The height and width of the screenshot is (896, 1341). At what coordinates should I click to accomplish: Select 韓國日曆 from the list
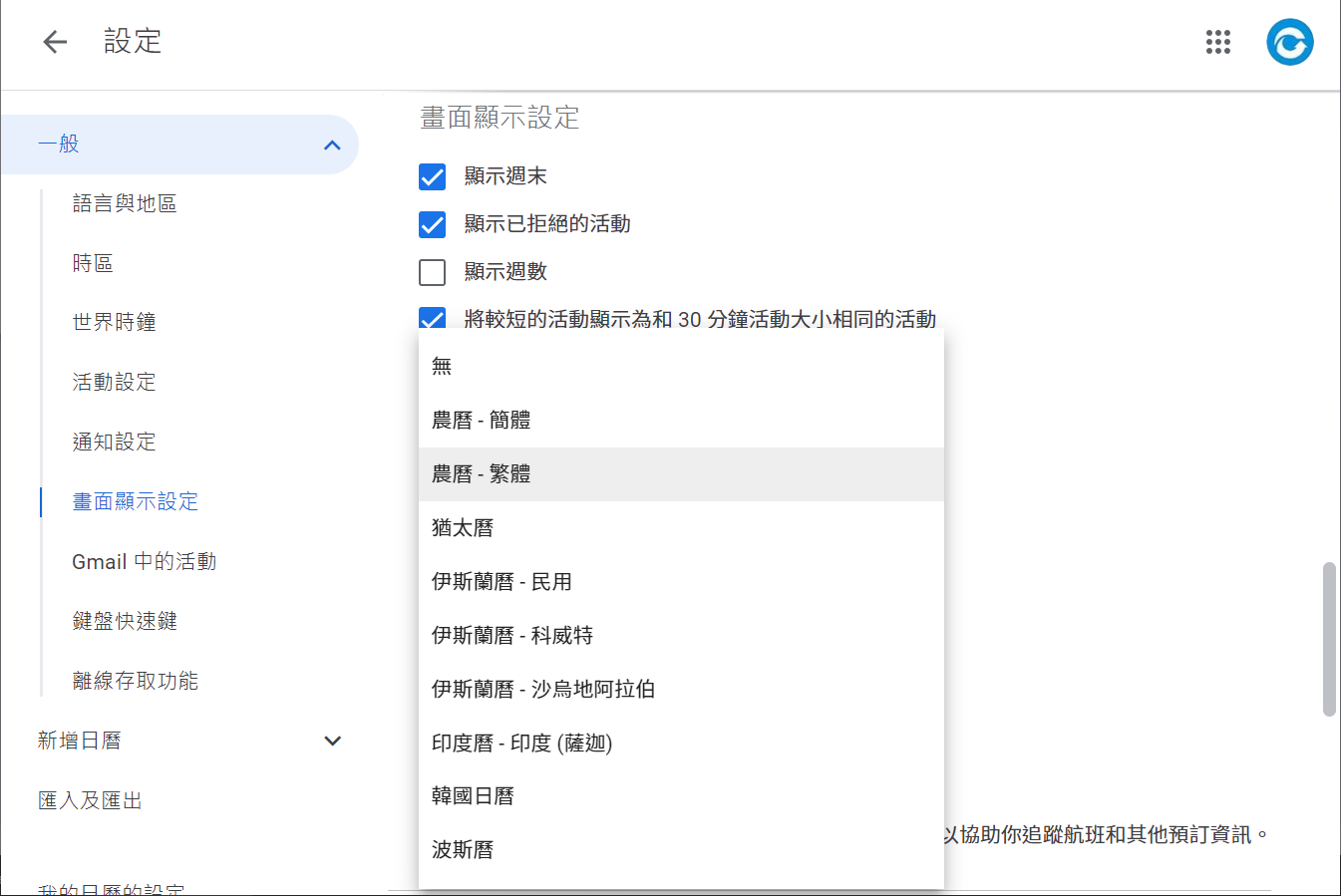(x=473, y=795)
